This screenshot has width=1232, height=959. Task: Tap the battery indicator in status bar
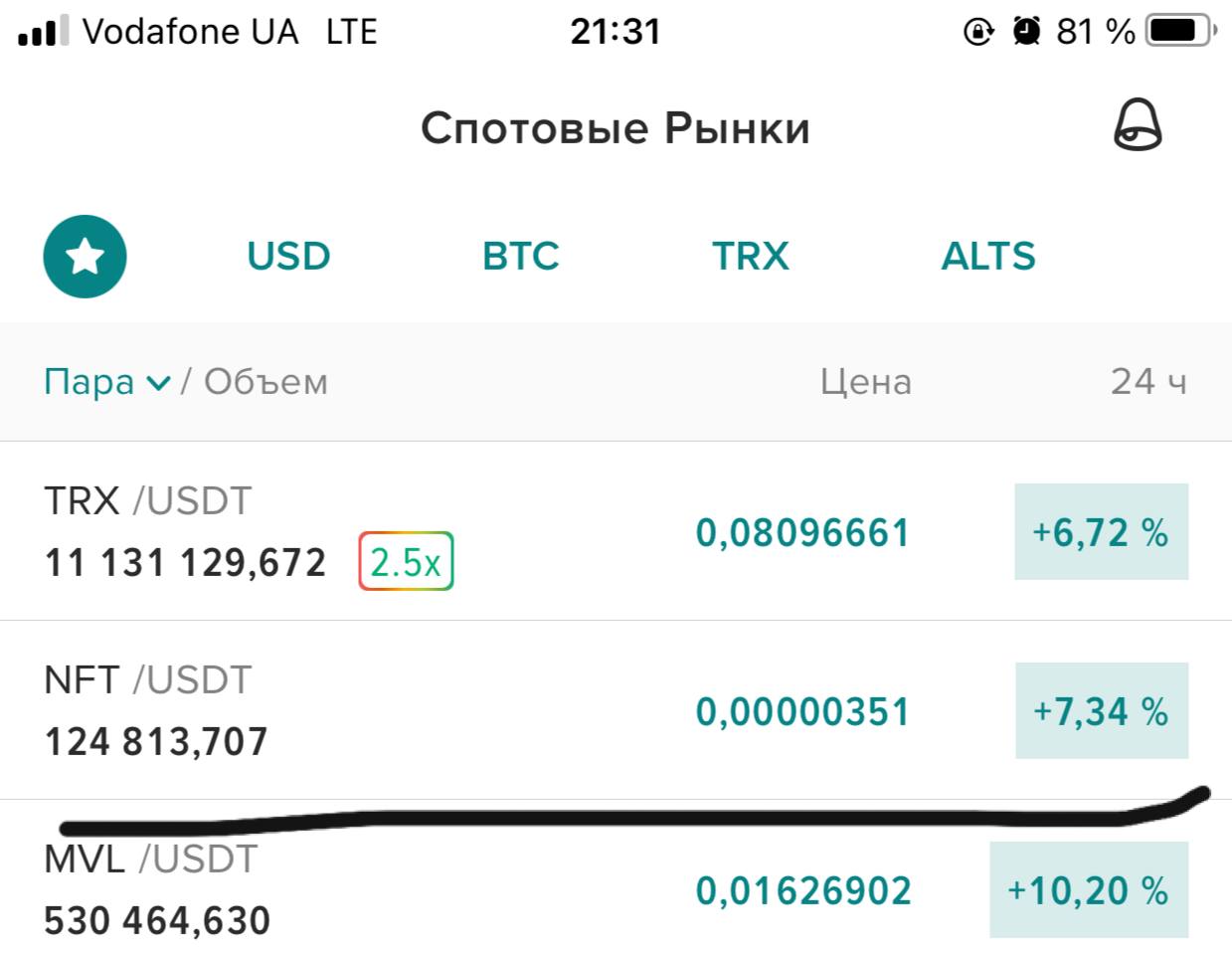click(x=1181, y=31)
